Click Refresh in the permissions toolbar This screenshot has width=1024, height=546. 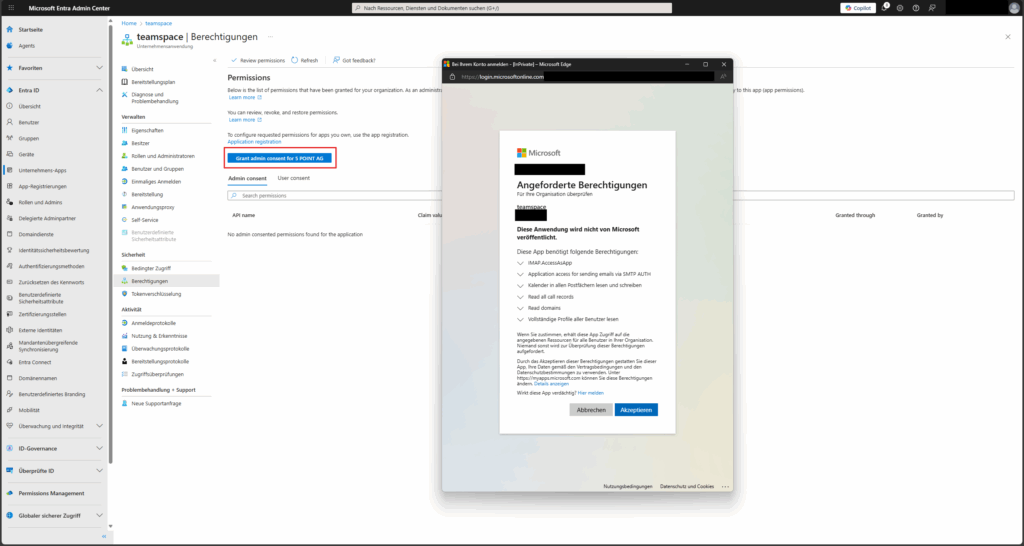pyautogui.click(x=304, y=60)
